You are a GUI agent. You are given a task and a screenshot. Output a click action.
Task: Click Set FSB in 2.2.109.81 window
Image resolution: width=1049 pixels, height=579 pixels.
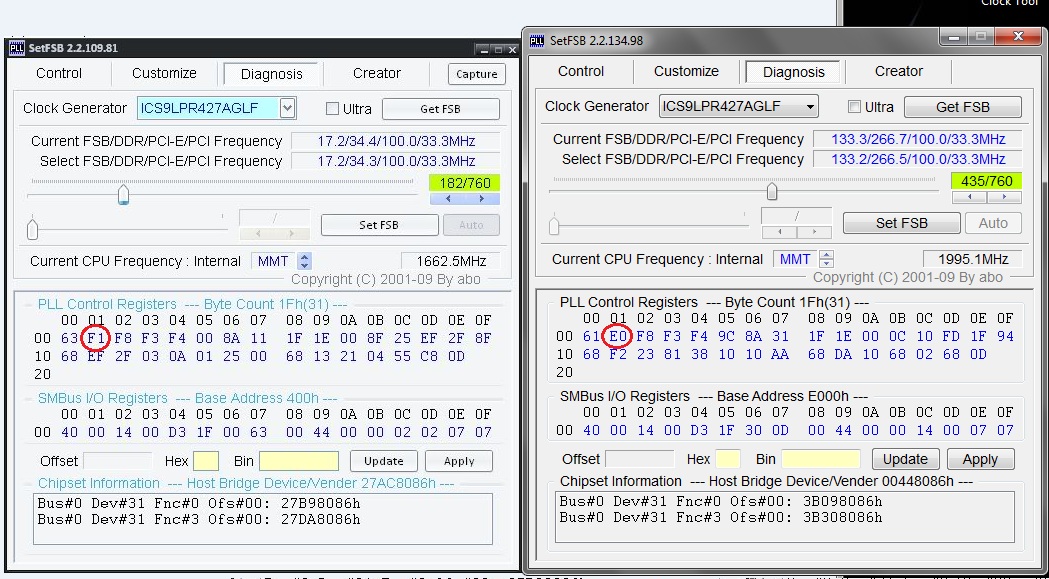pos(379,225)
